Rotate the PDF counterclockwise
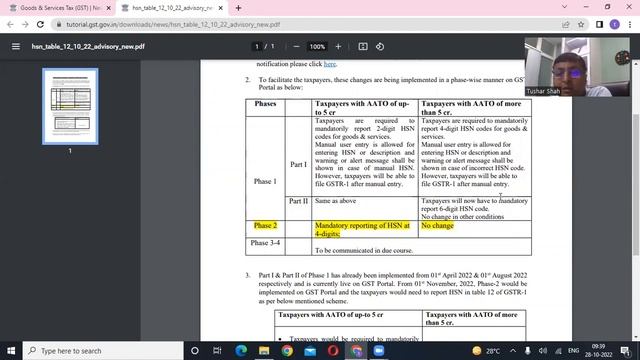 click(x=380, y=47)
